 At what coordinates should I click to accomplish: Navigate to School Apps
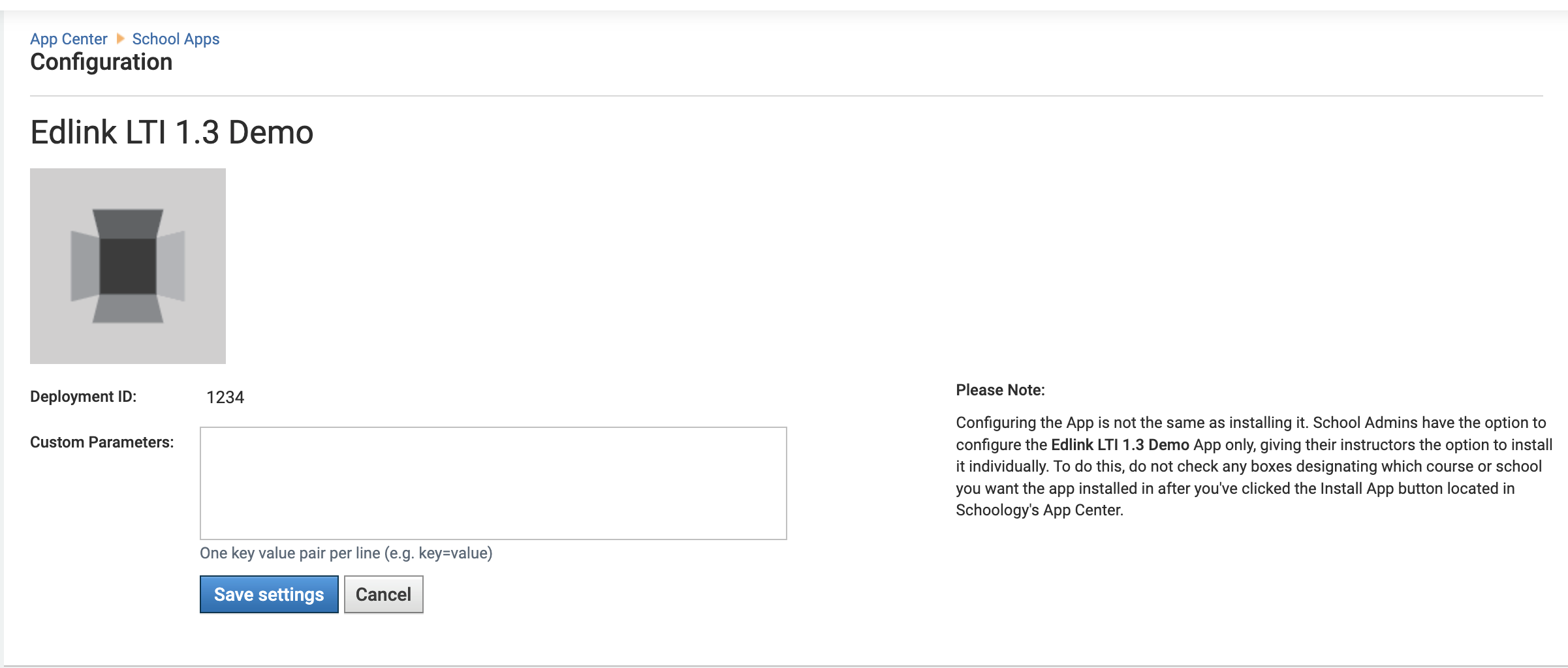point(176,38)
